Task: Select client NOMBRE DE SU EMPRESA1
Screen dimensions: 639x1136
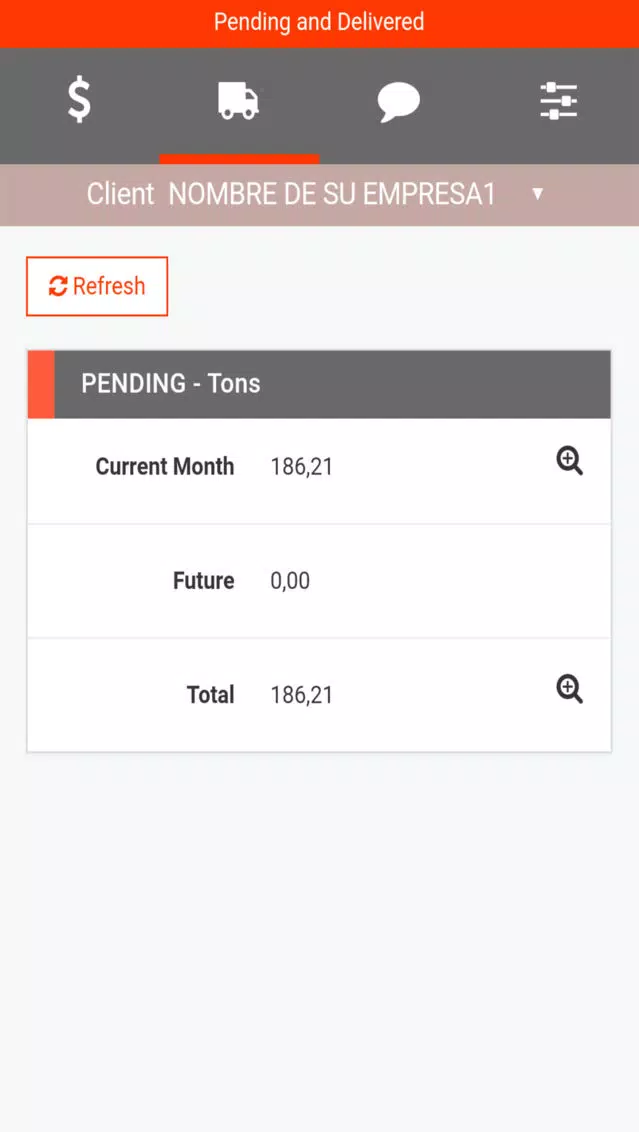Action: pyautogui.click(x=333, y=194)
